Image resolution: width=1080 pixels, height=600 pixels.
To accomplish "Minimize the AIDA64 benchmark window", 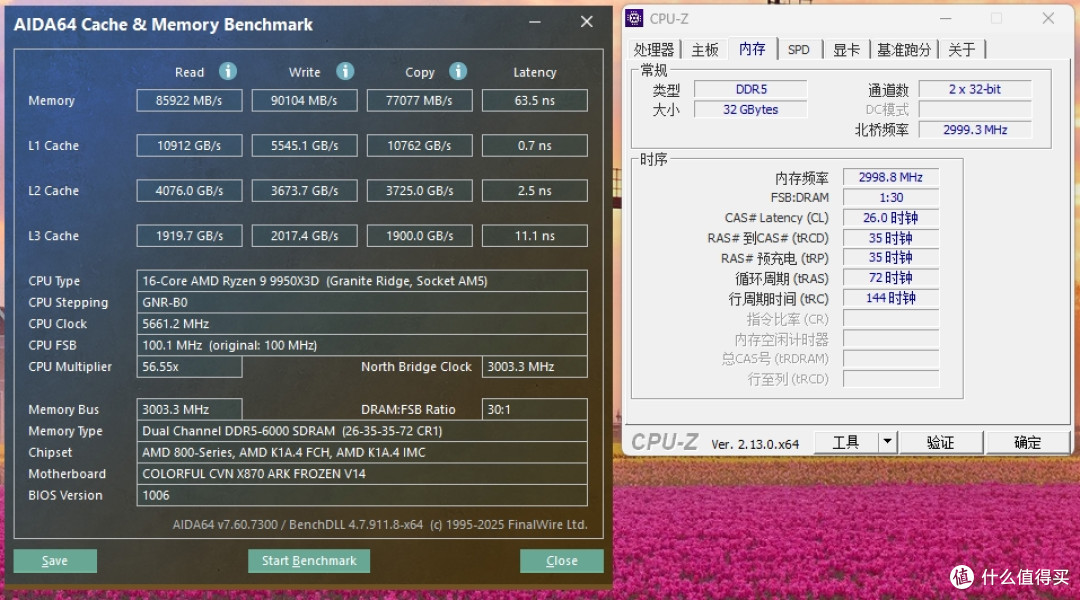I will [x=534, y=22].
